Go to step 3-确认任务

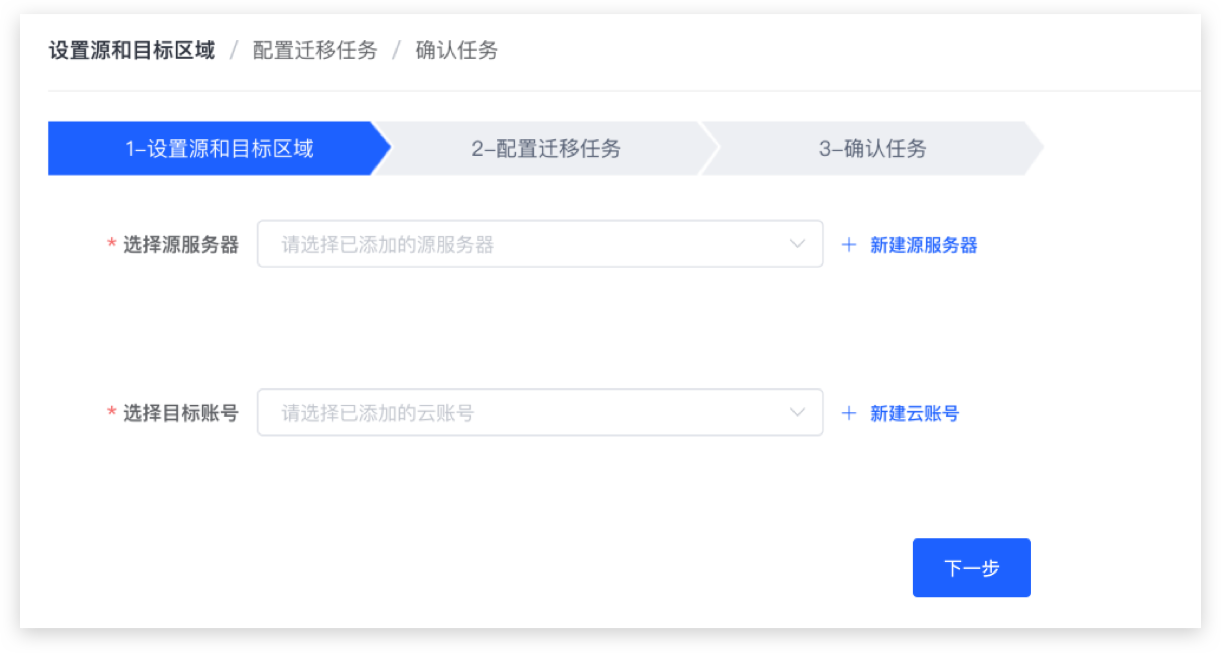872,149
